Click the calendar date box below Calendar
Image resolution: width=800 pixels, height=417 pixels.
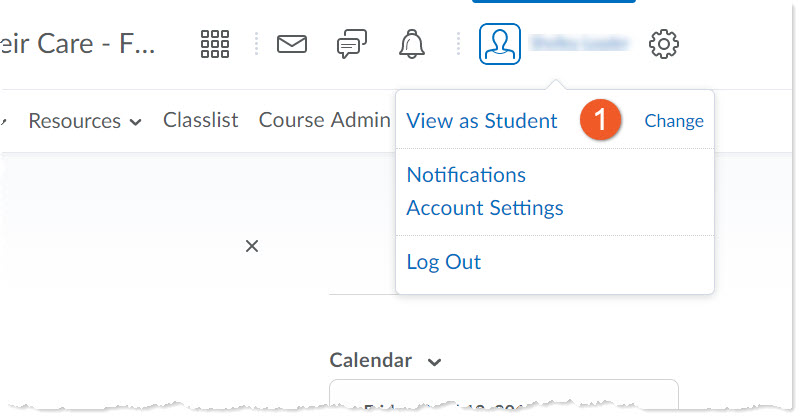click(x=503, y=396)
